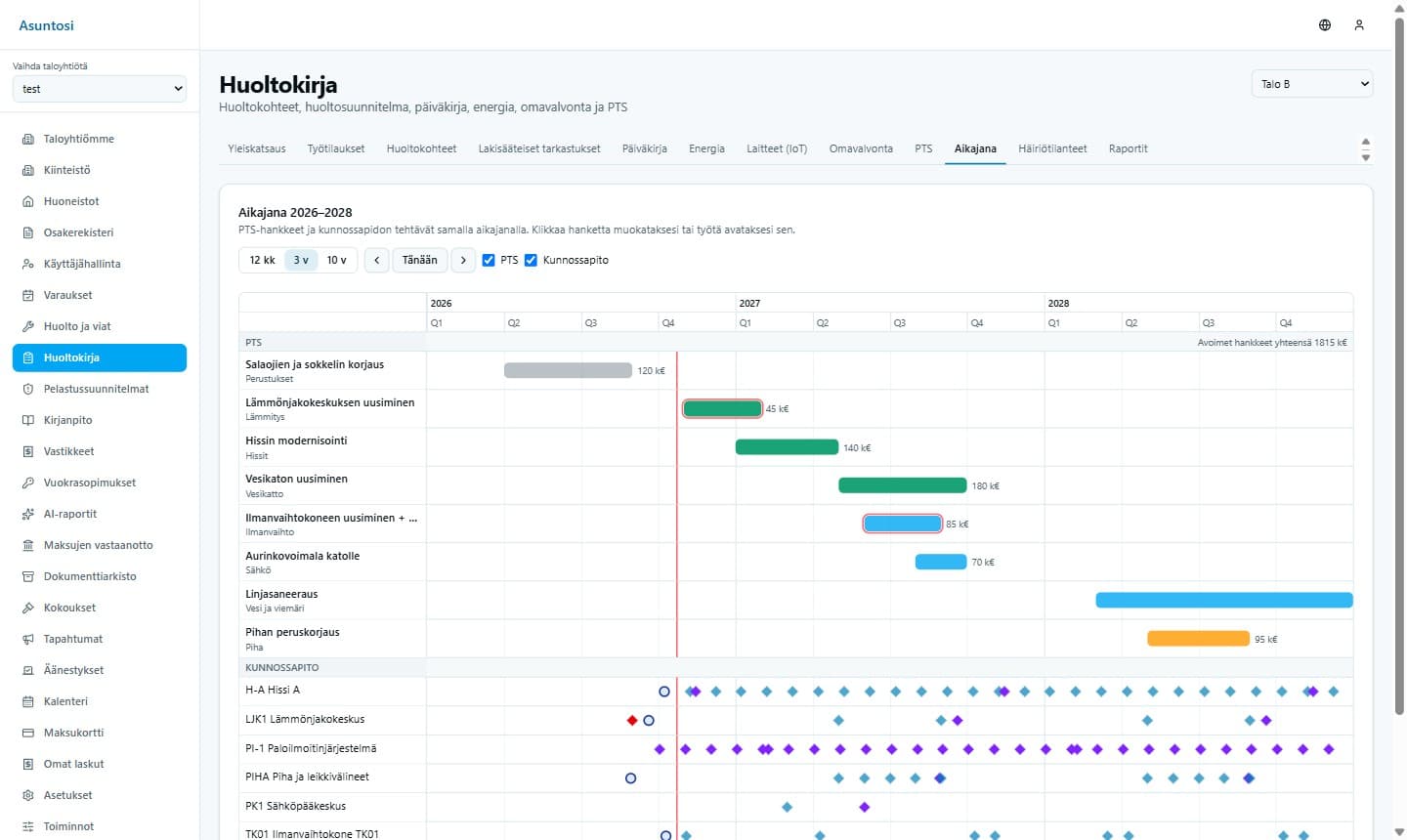Select the 12 kk time range
This screenshot has width=1407, height=840.
[262, 260]
